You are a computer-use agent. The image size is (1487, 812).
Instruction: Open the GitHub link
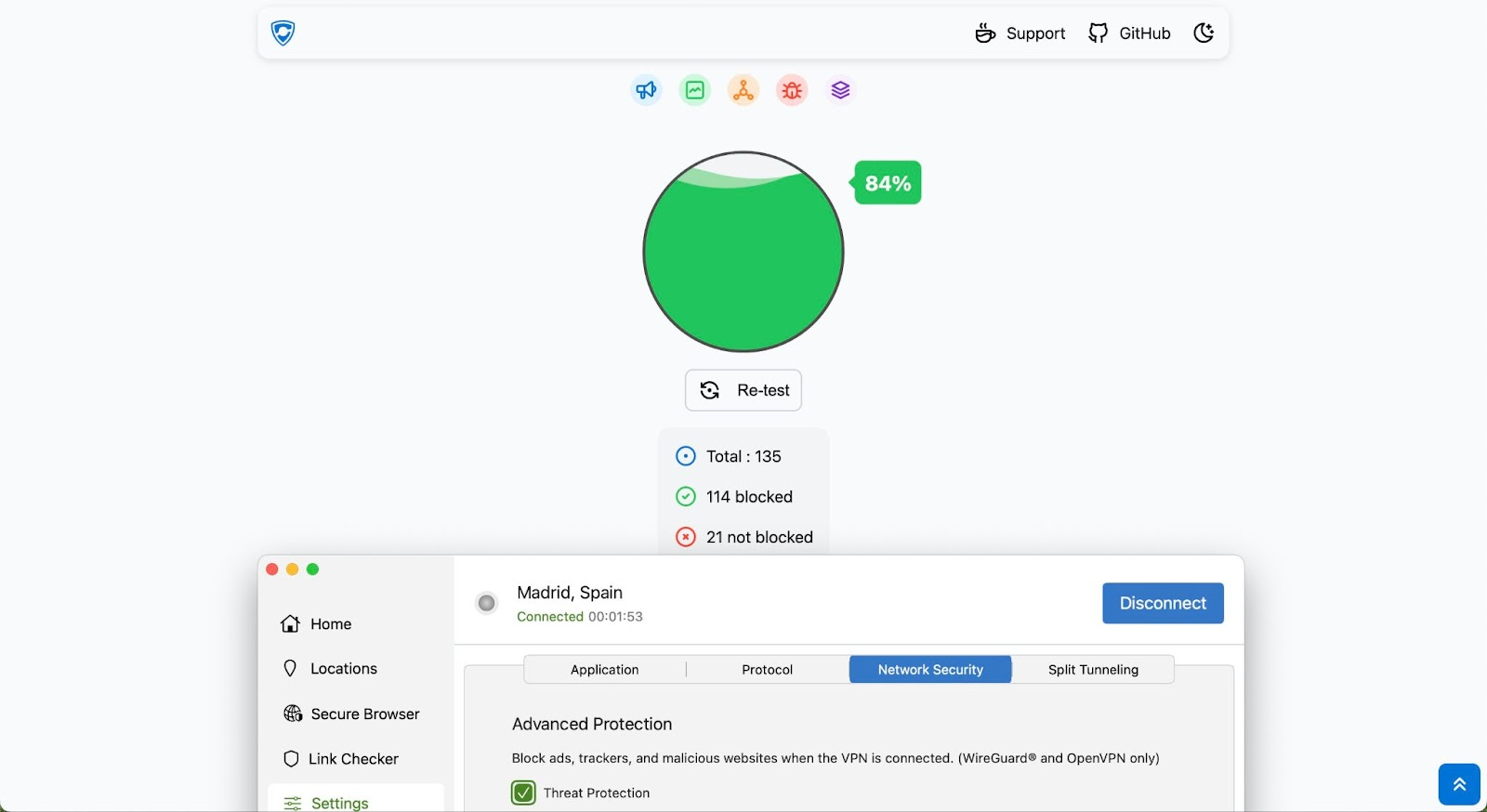coord(1129,33)
